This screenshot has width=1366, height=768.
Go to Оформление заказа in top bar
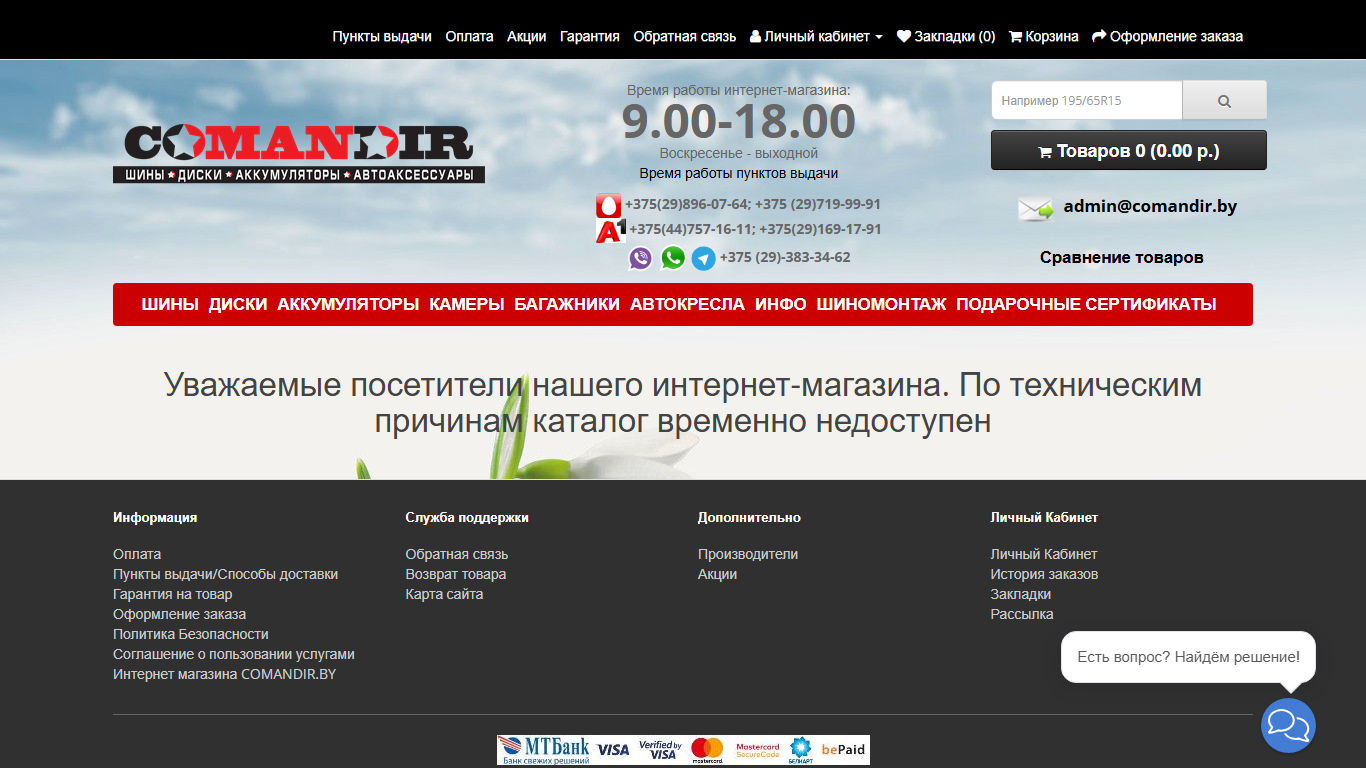pyautogui.click(x=1167, y=36)
